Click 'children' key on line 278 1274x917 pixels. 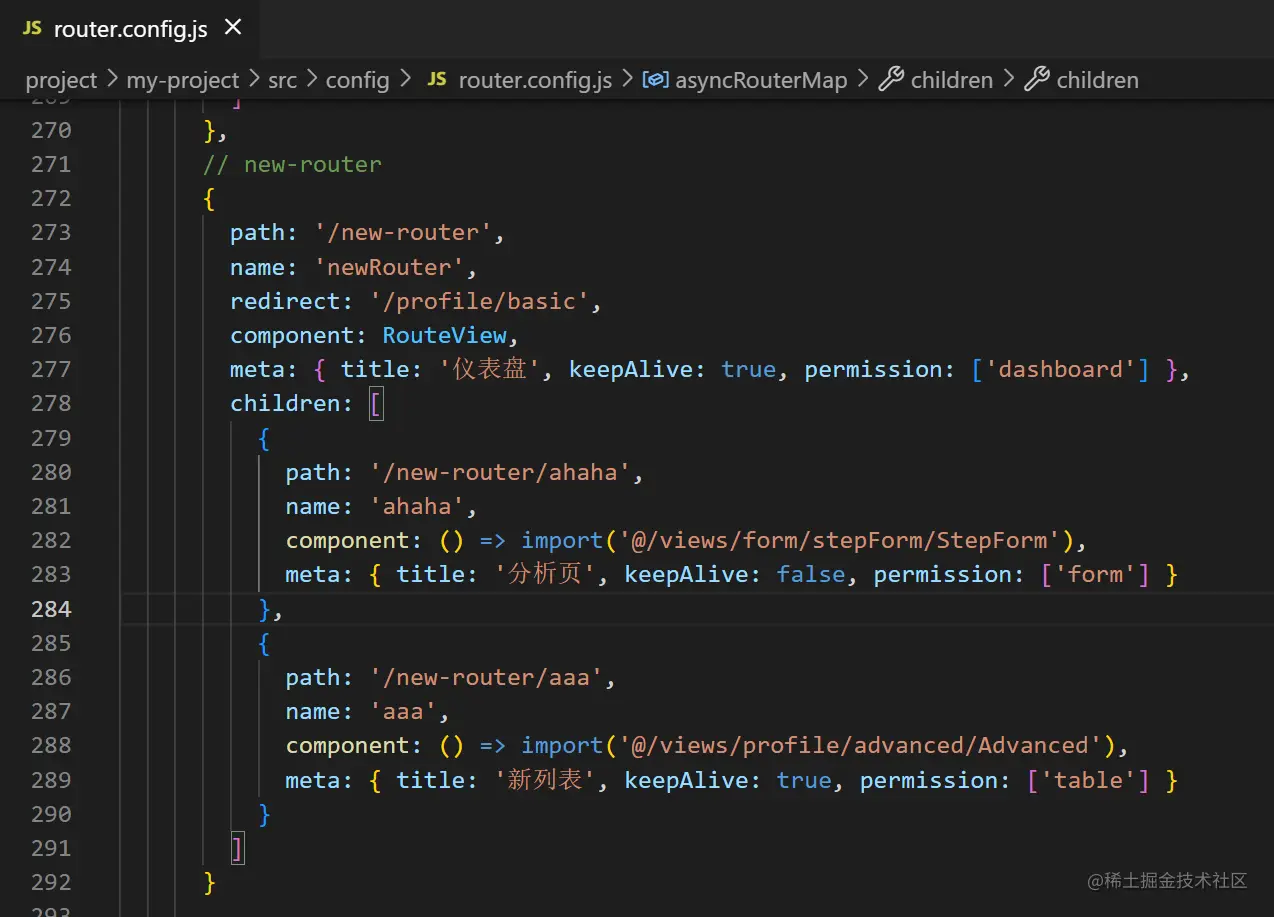point(285,403)
